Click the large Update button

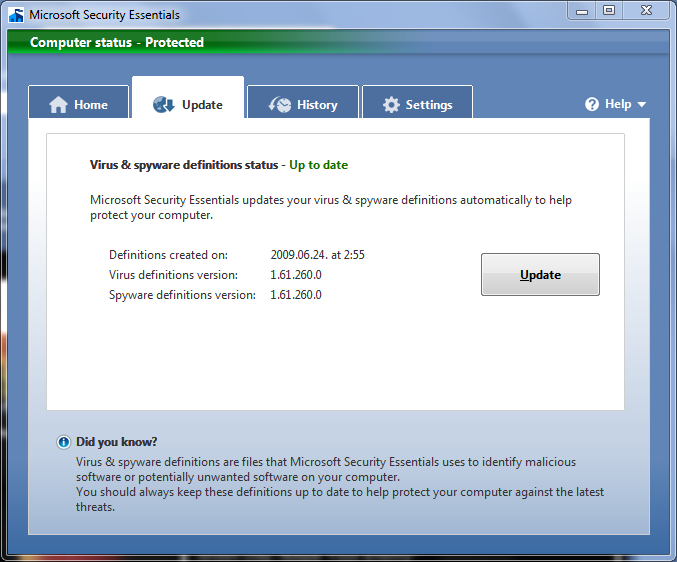coord(540,275)
